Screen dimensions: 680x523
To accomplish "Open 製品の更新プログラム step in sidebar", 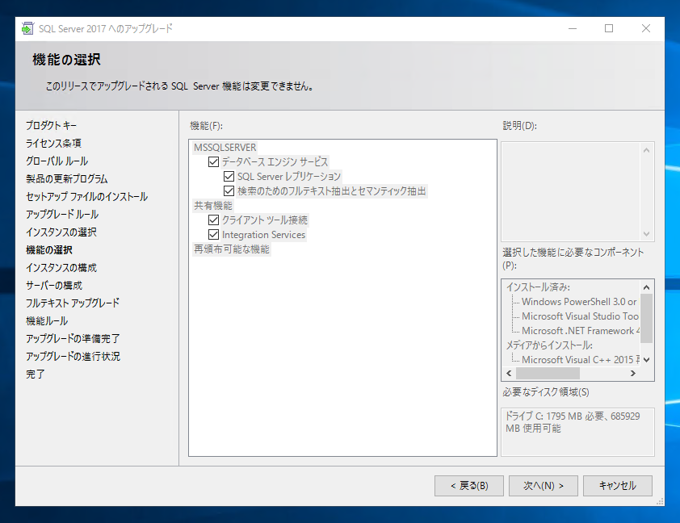I will [x=66, y=179].
